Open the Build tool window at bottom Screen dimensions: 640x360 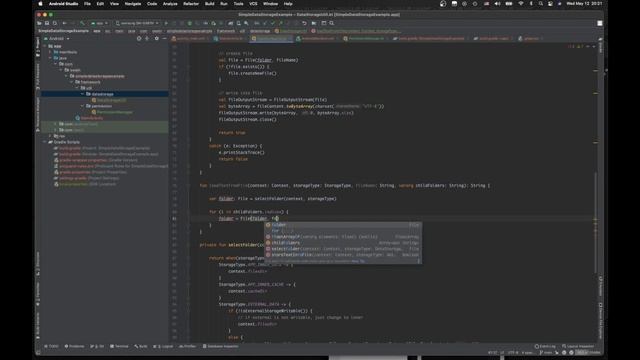141,346
